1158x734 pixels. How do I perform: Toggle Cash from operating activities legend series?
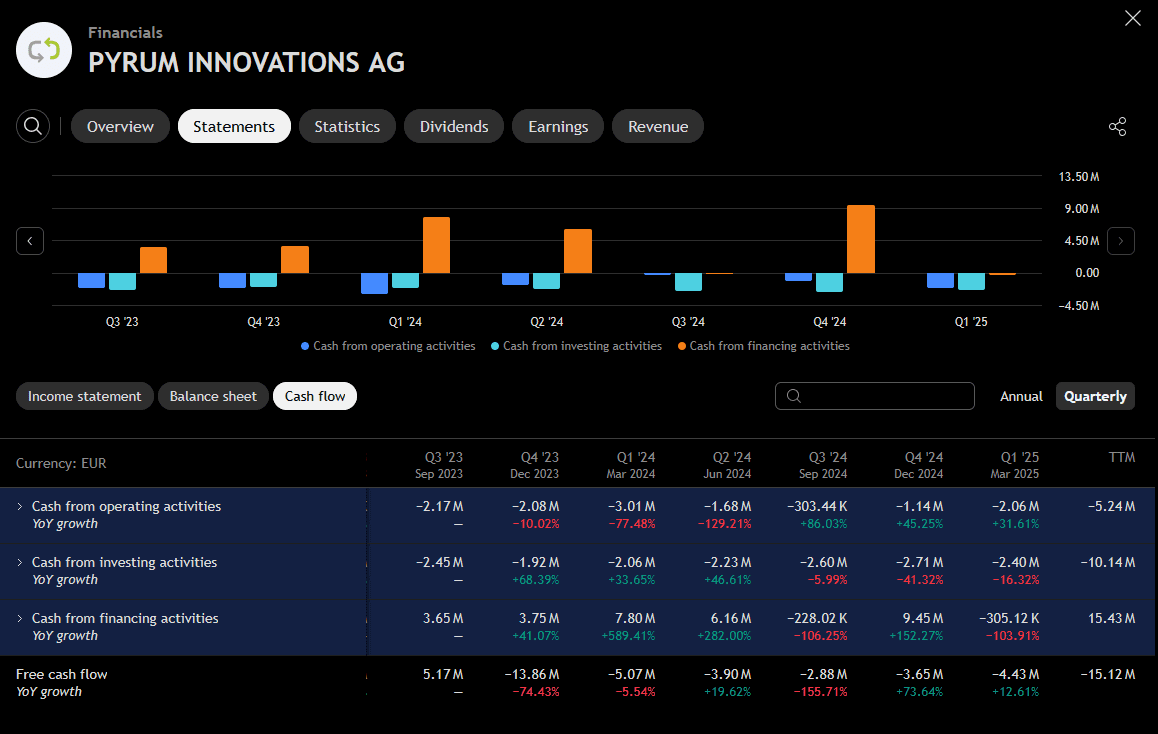(x=388, y=346)
